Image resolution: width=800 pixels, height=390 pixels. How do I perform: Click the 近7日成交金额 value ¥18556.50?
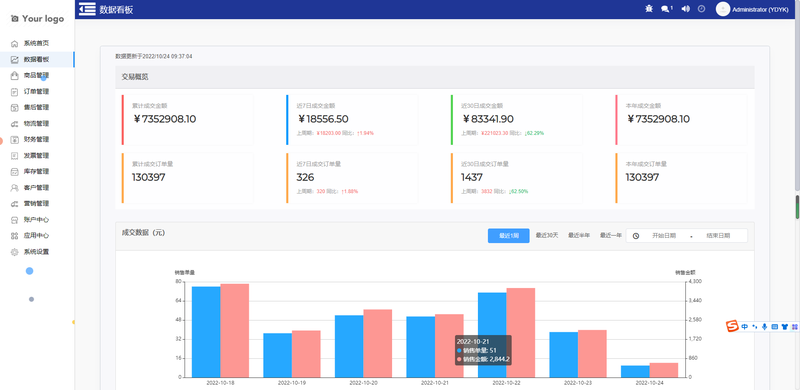tap(323, 119)
